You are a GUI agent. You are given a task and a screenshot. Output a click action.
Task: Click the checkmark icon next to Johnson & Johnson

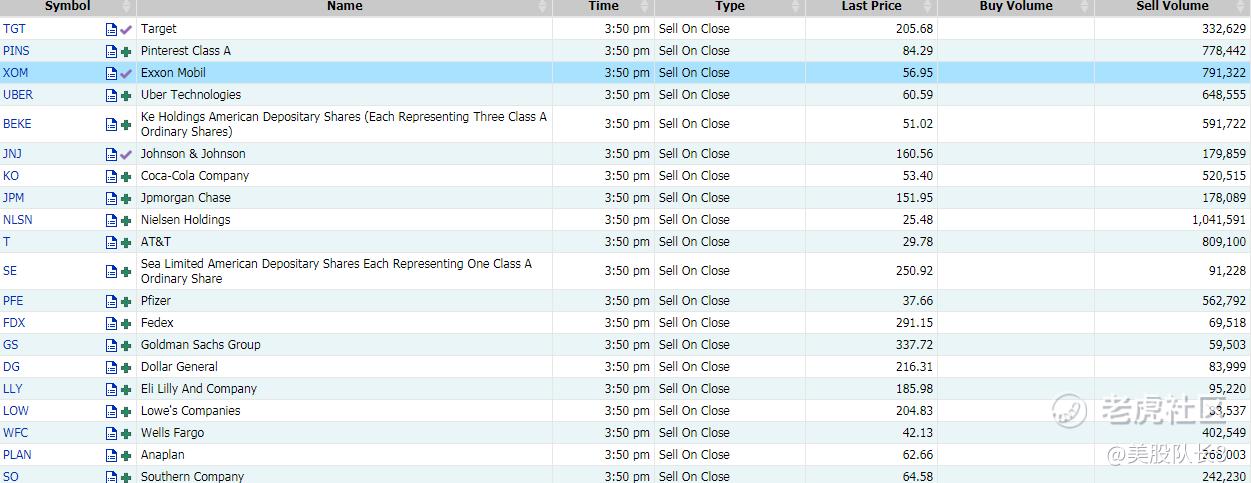pos(126,154)
